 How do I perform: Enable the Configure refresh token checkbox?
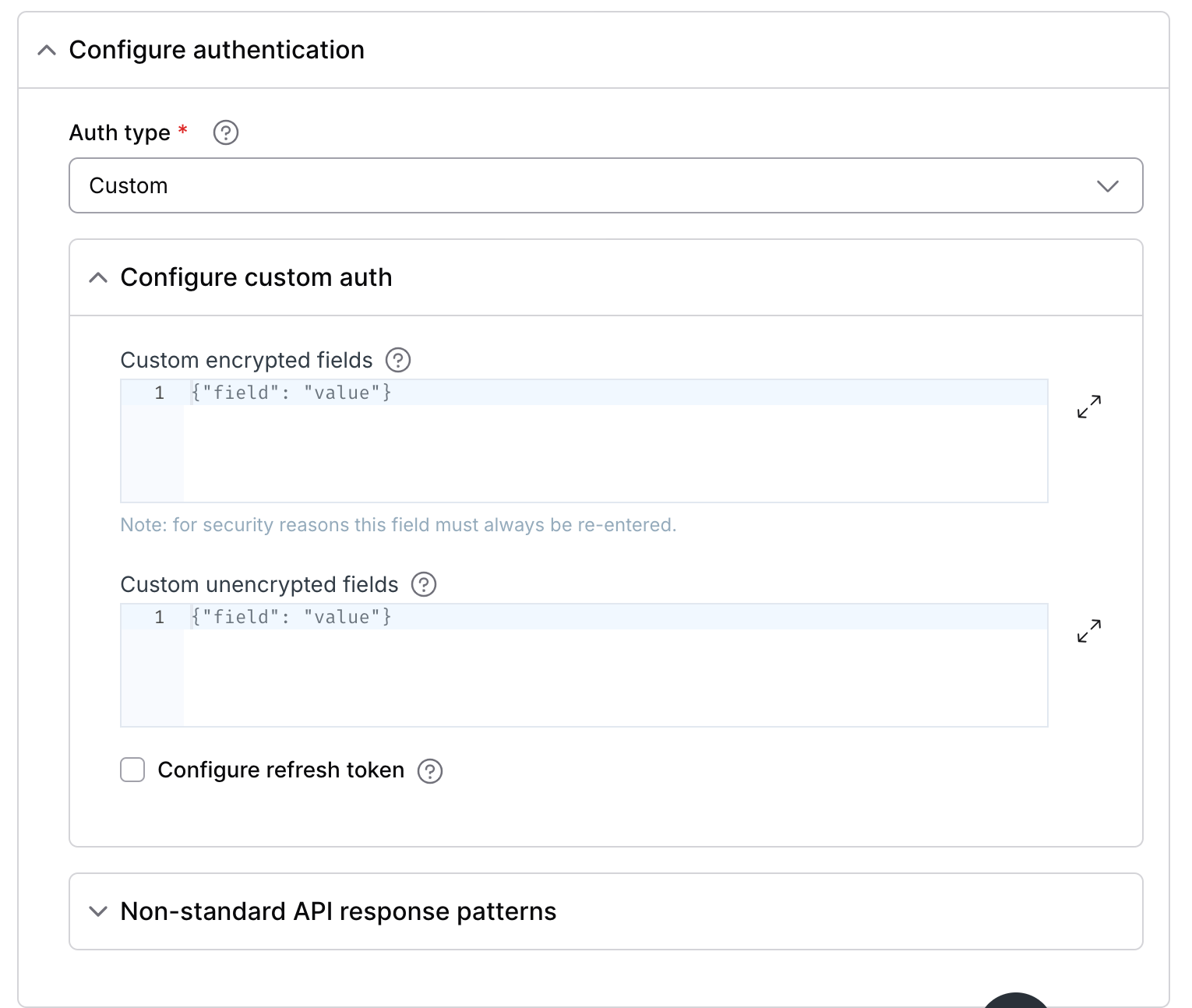132,770
